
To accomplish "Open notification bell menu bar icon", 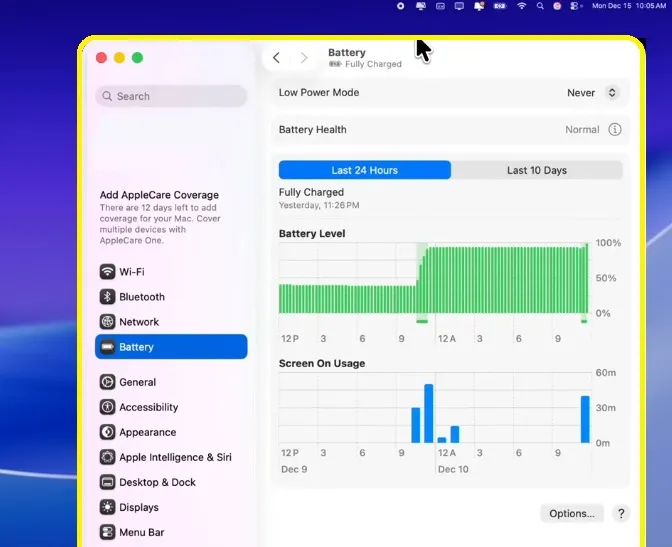I will pyautogui.click(x=479, y=6).
